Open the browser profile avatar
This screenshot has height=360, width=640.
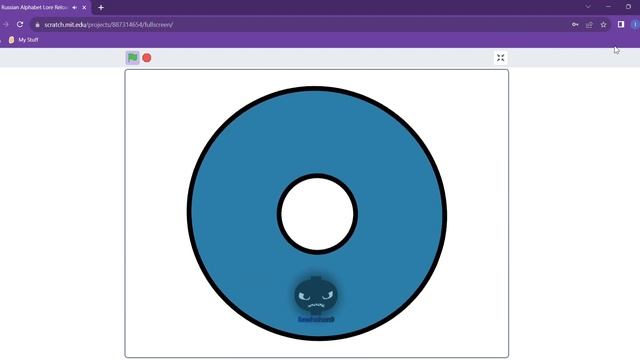click(x=635, y=24)
